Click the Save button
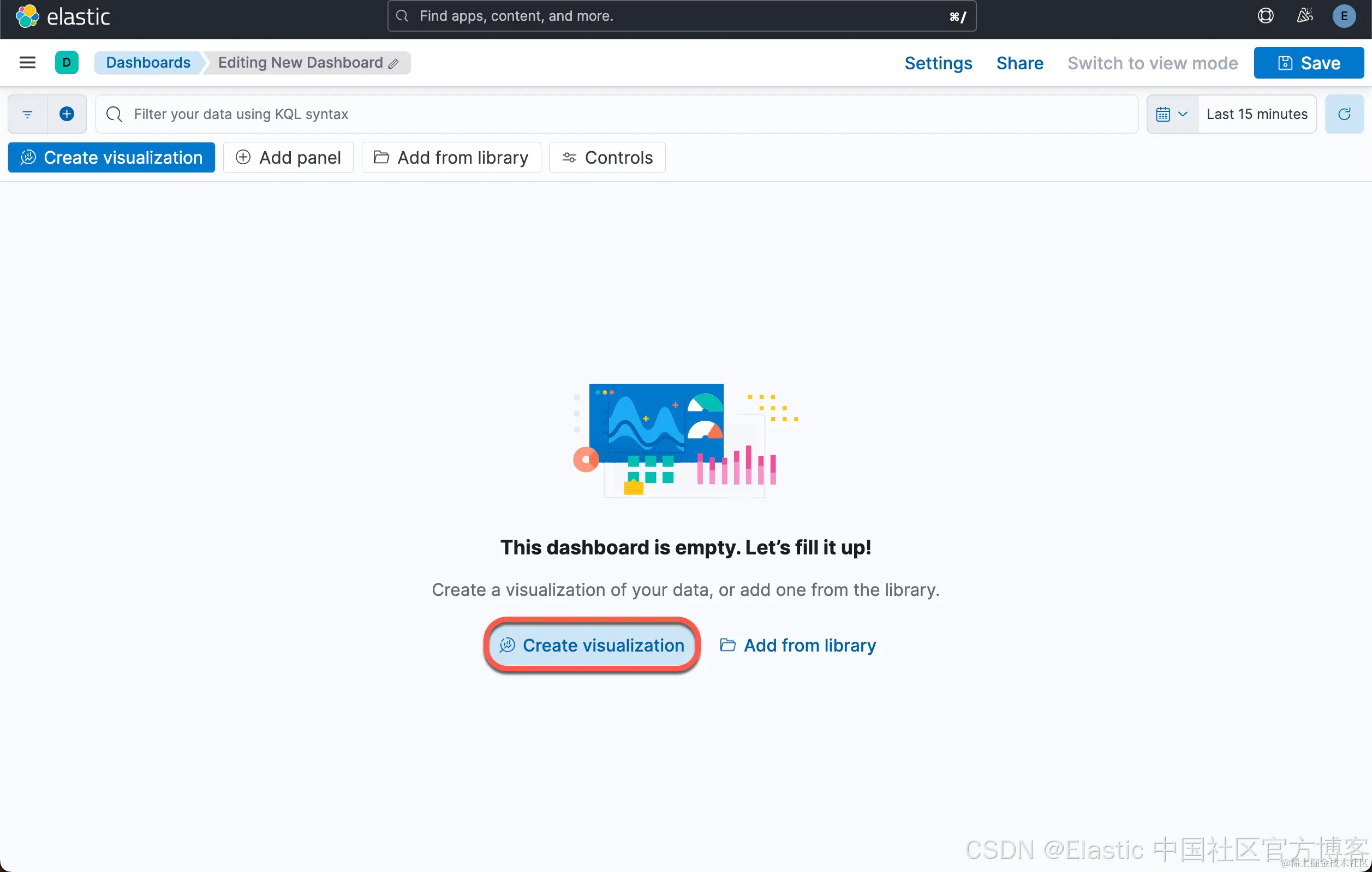The image size is (1372, 872). tap(1308, 63)
